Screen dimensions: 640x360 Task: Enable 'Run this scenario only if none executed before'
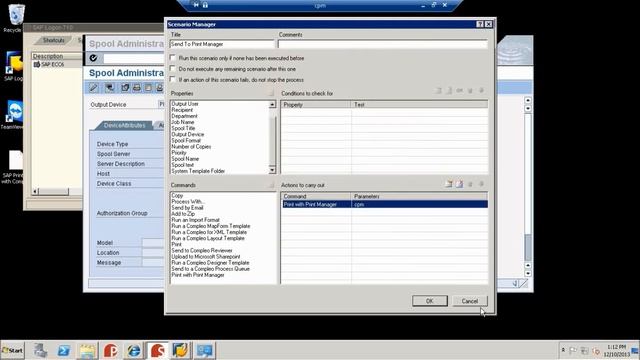tap(173, 58)
